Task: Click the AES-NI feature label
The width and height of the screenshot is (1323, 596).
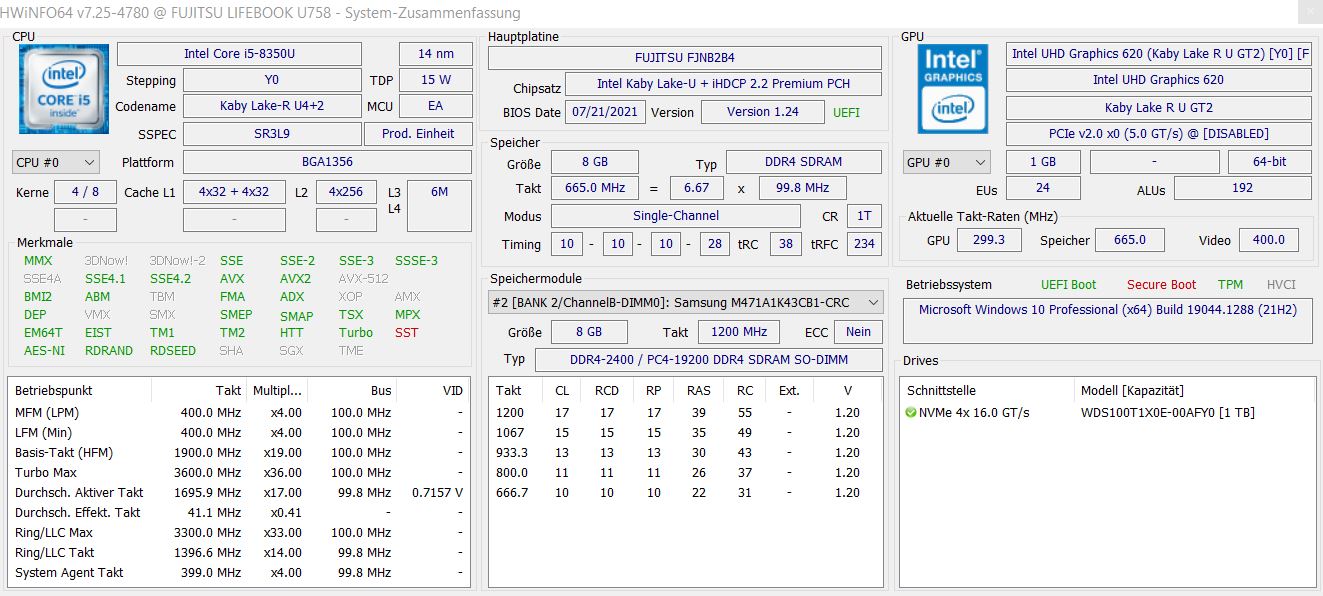Action: click(44, 351)
